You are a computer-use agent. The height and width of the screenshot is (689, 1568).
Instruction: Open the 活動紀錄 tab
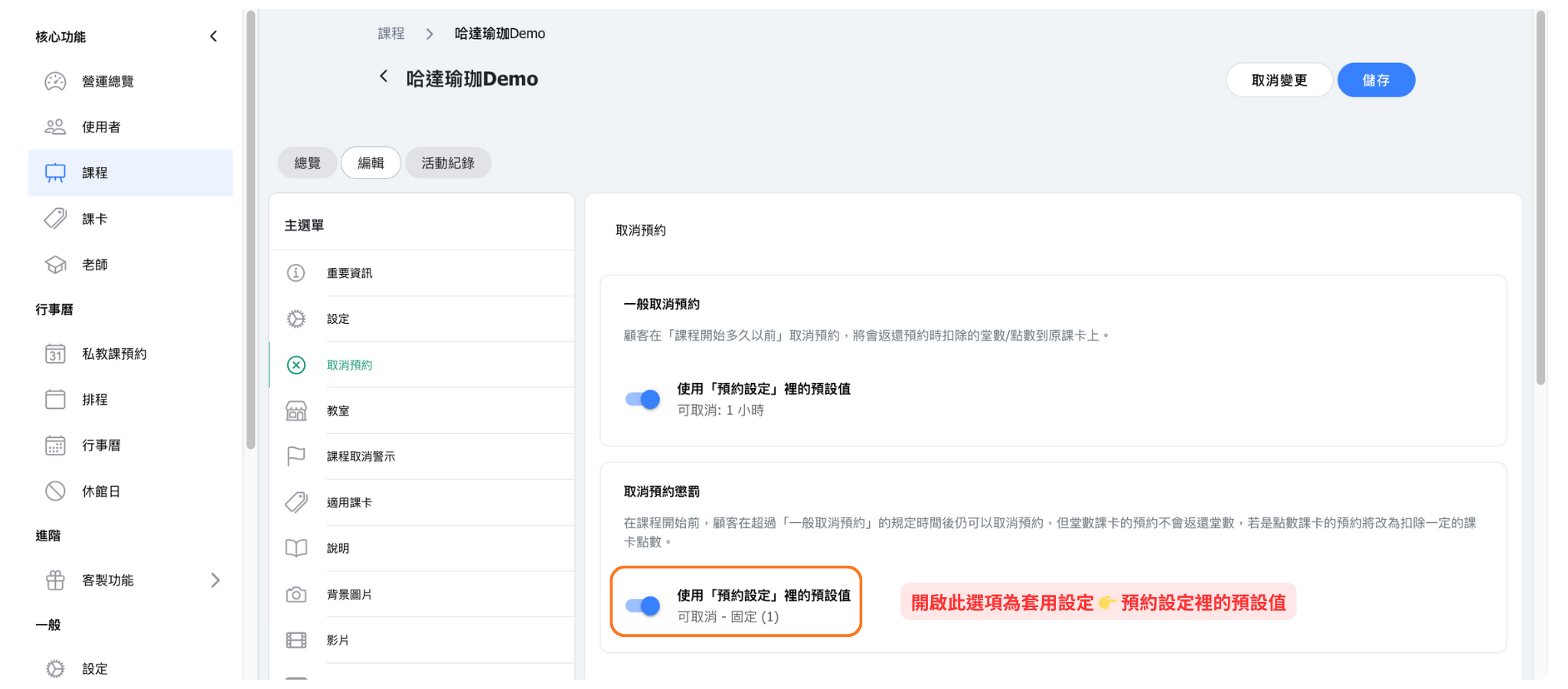(x=448, y=163)
